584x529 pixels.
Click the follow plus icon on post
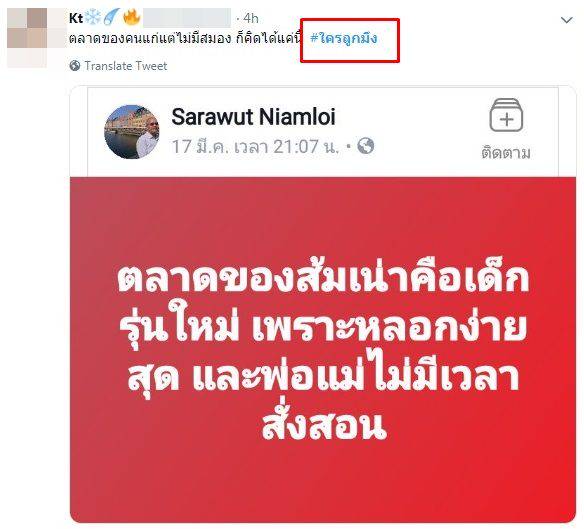click(506, 115)
